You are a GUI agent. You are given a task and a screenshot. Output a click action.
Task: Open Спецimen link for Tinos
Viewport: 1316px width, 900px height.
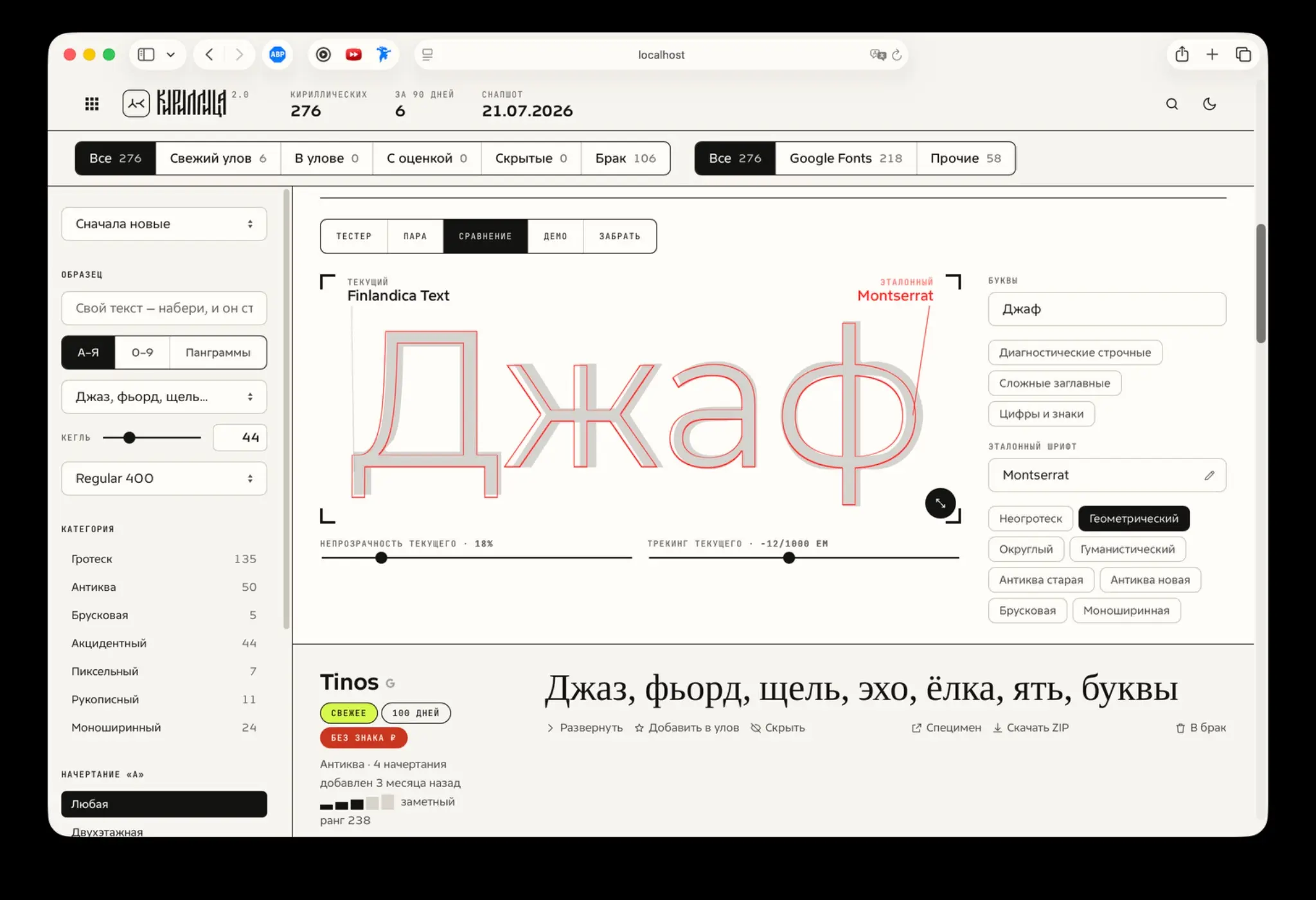point(946,728)
